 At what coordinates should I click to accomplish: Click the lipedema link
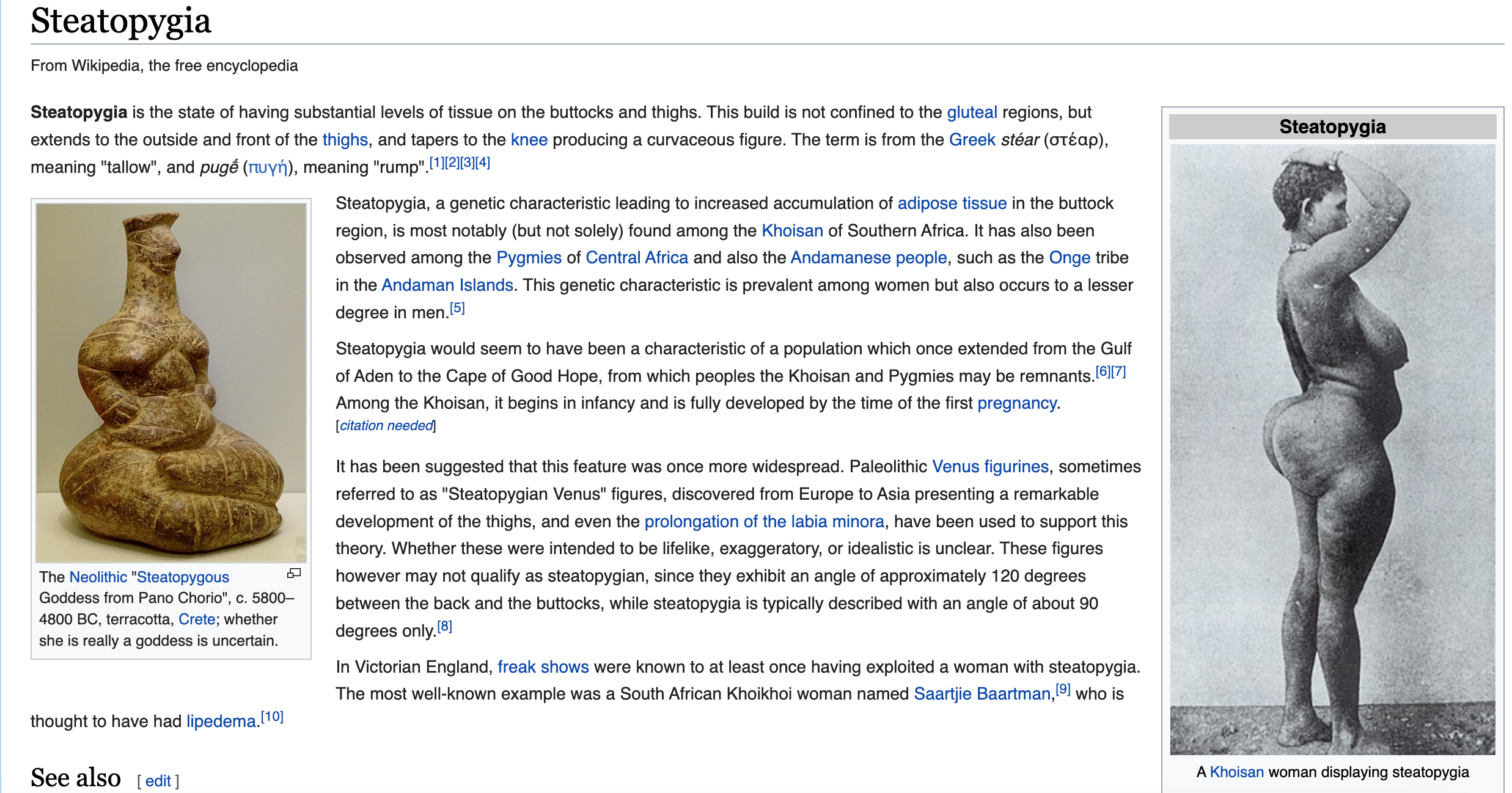point(221,722)
